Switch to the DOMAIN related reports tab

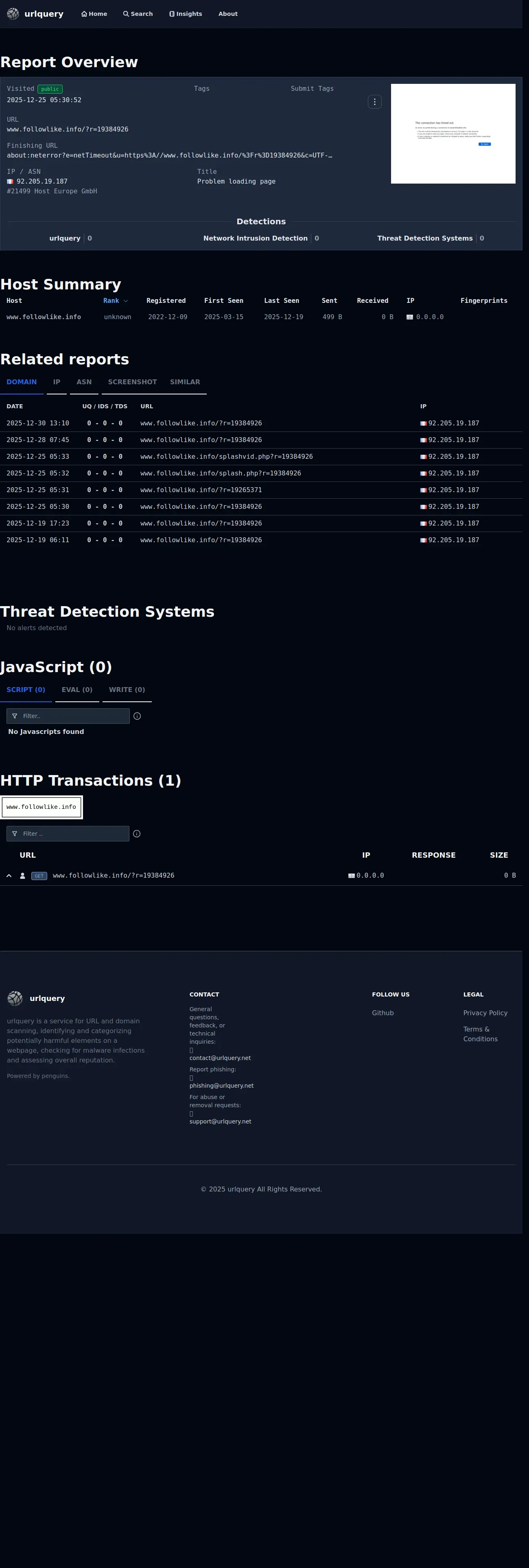pyautogui.click(x=21, y=382)
